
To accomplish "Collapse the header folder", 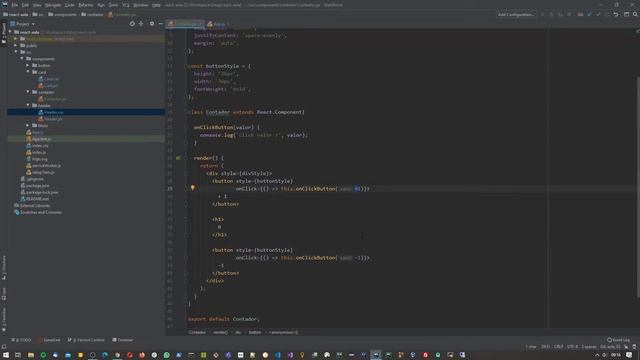I will [28, 105].
